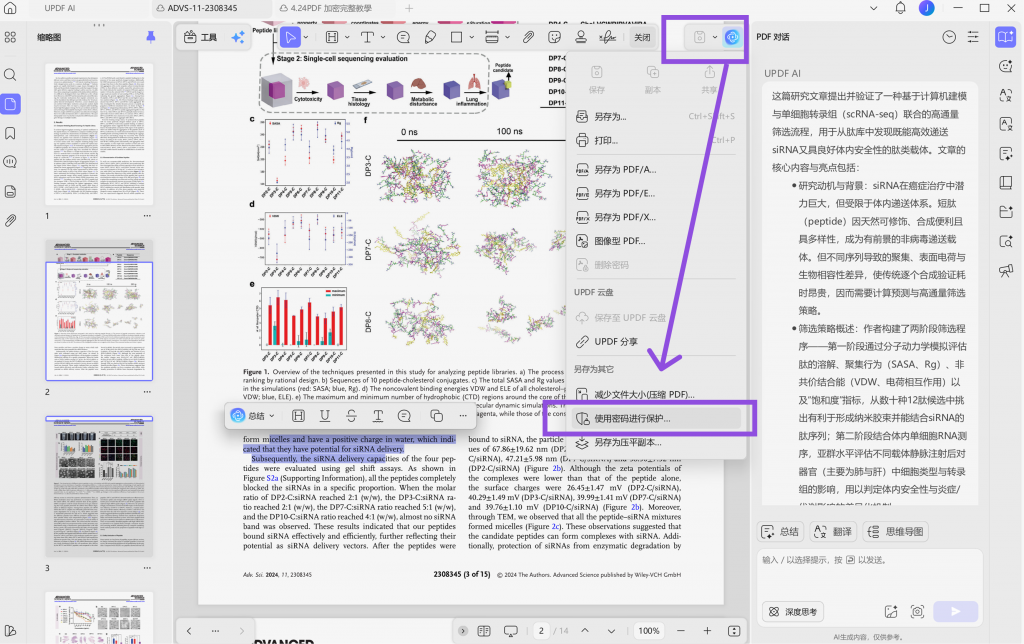Go to next page with down arrow
This screenshot has width=1024, height=644.
coord(611,631)
